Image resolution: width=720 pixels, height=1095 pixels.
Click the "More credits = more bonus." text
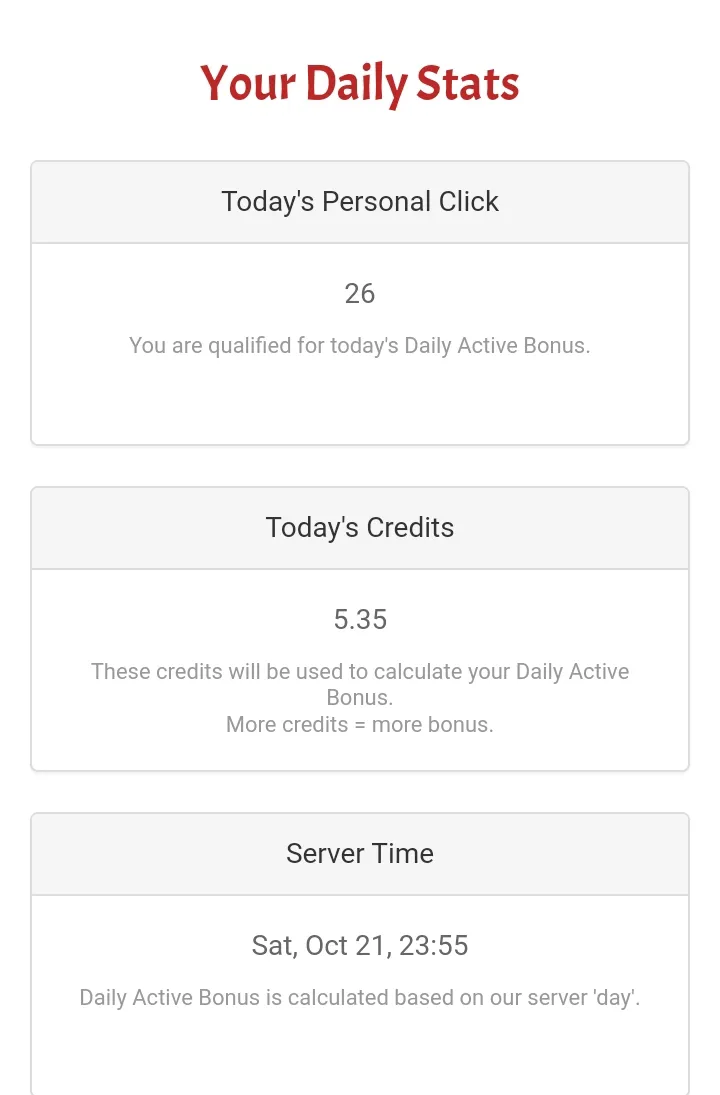[x=360, y=724]
